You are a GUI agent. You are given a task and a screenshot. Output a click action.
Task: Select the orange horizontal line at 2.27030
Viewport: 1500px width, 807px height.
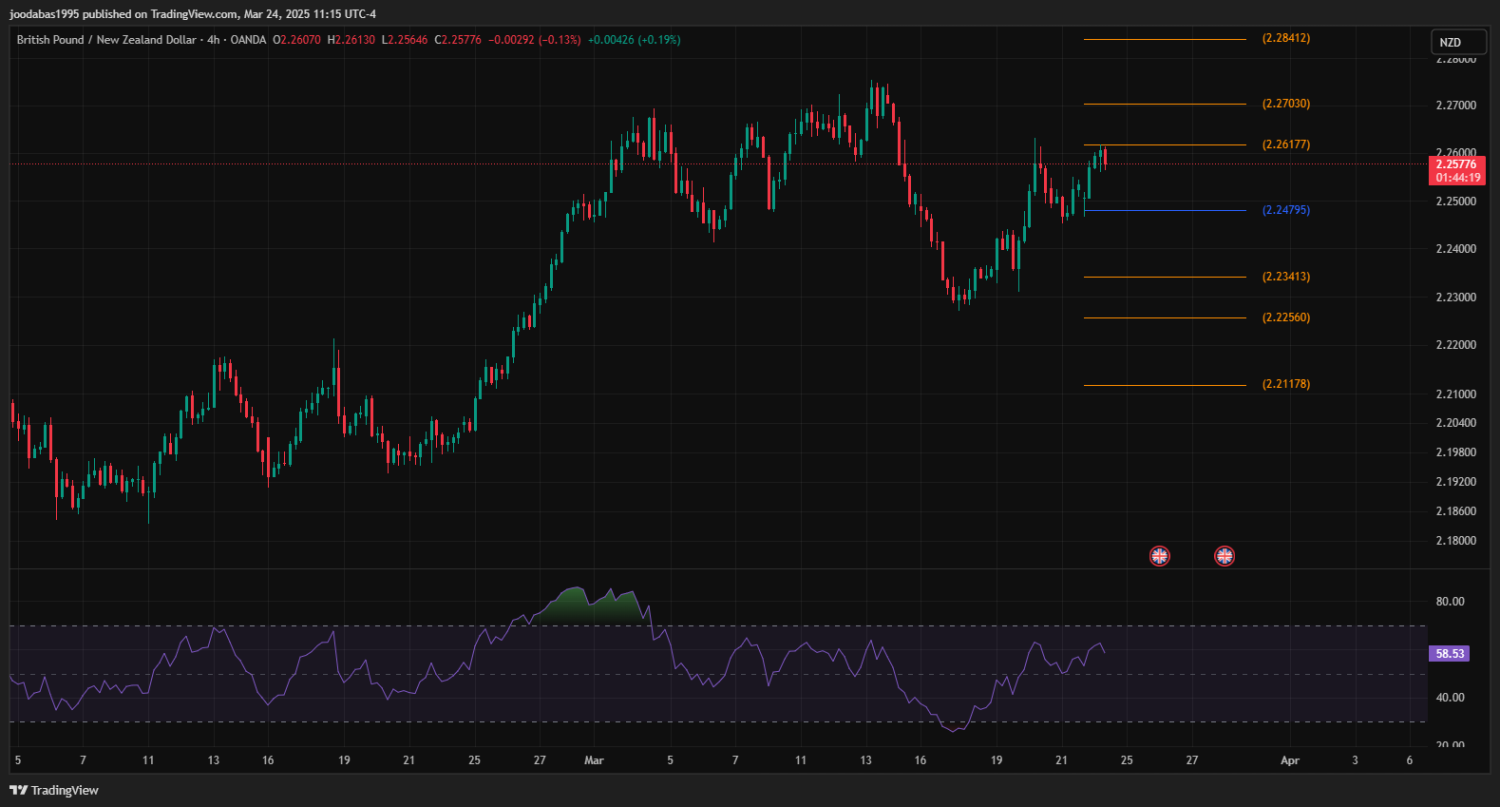(1165, 104)
